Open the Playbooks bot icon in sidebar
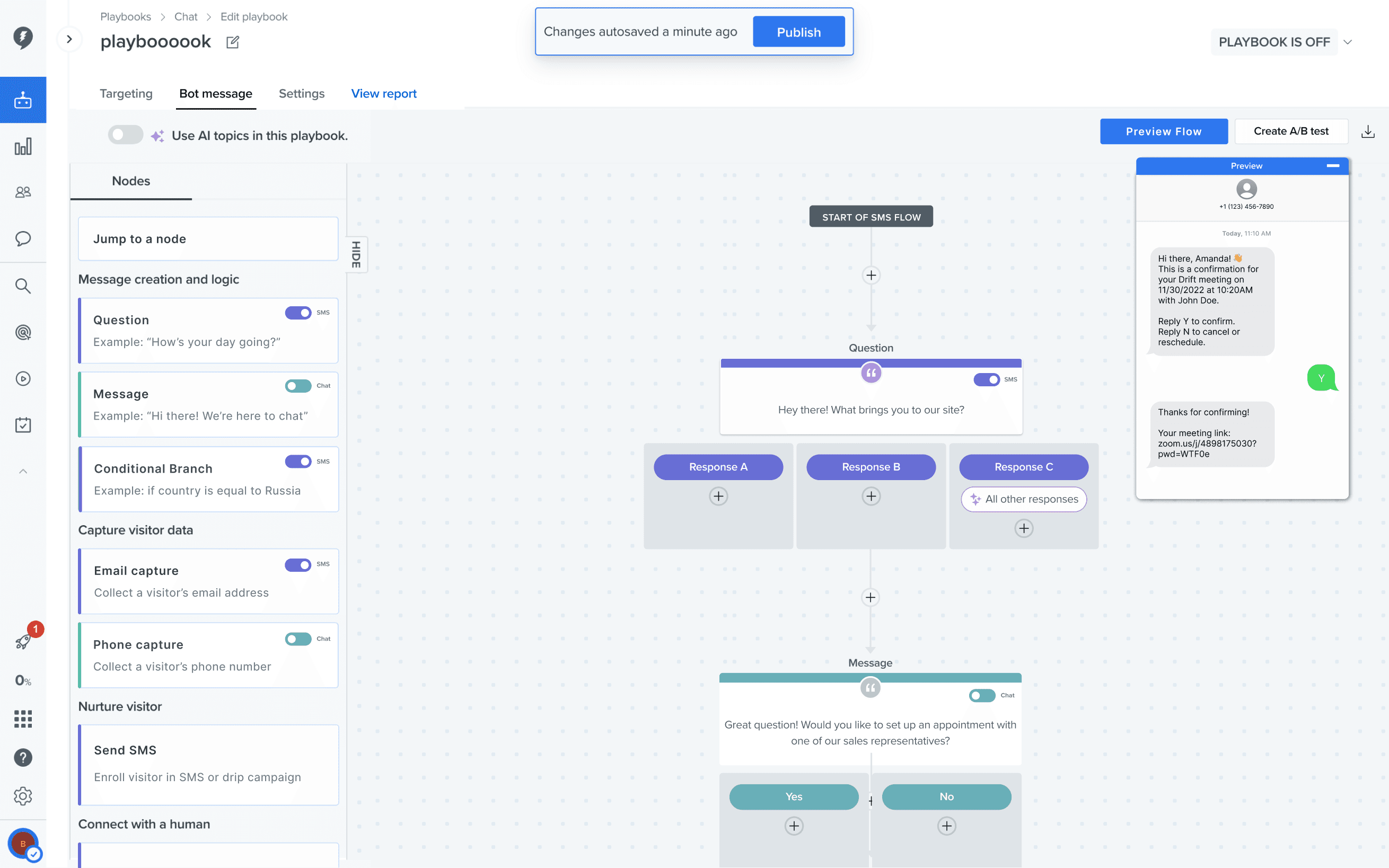This screenshot has width=1389, height=868. click(23, 100)
